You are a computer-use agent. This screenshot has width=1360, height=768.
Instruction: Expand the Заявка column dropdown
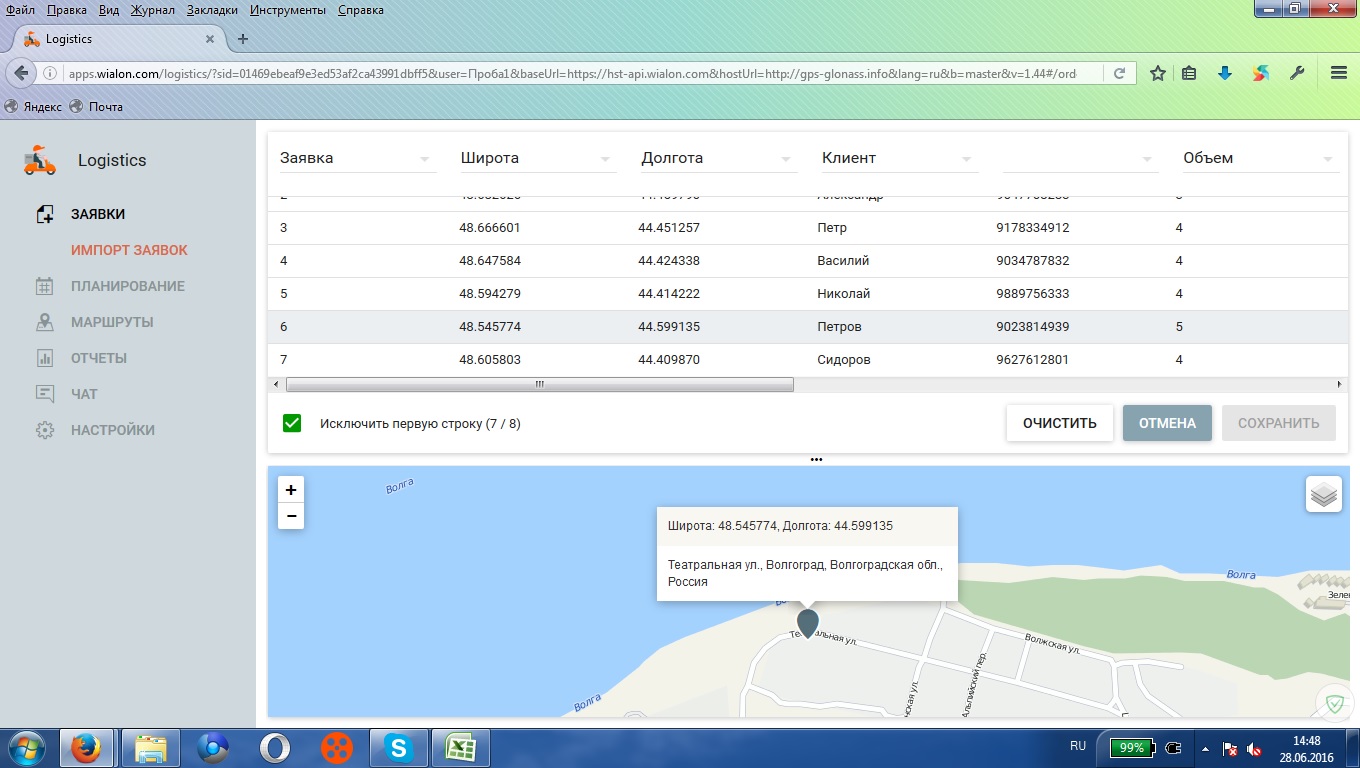pyautogui.click(x=424, y=159)
